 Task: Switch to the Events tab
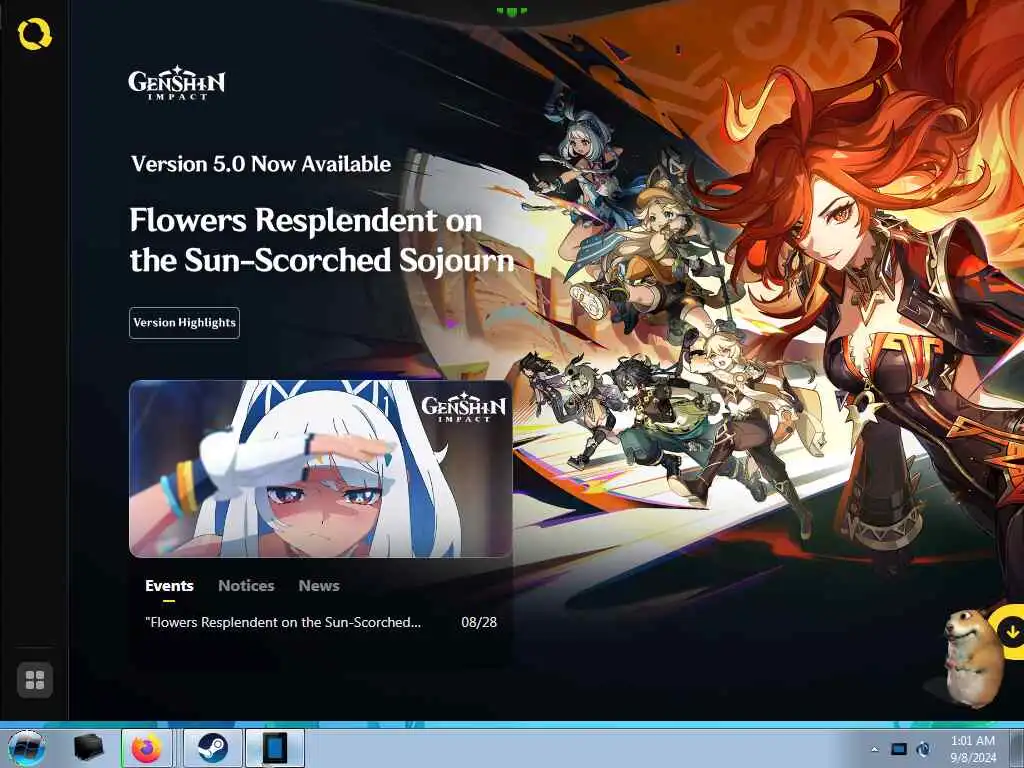(x=169, y=586)
